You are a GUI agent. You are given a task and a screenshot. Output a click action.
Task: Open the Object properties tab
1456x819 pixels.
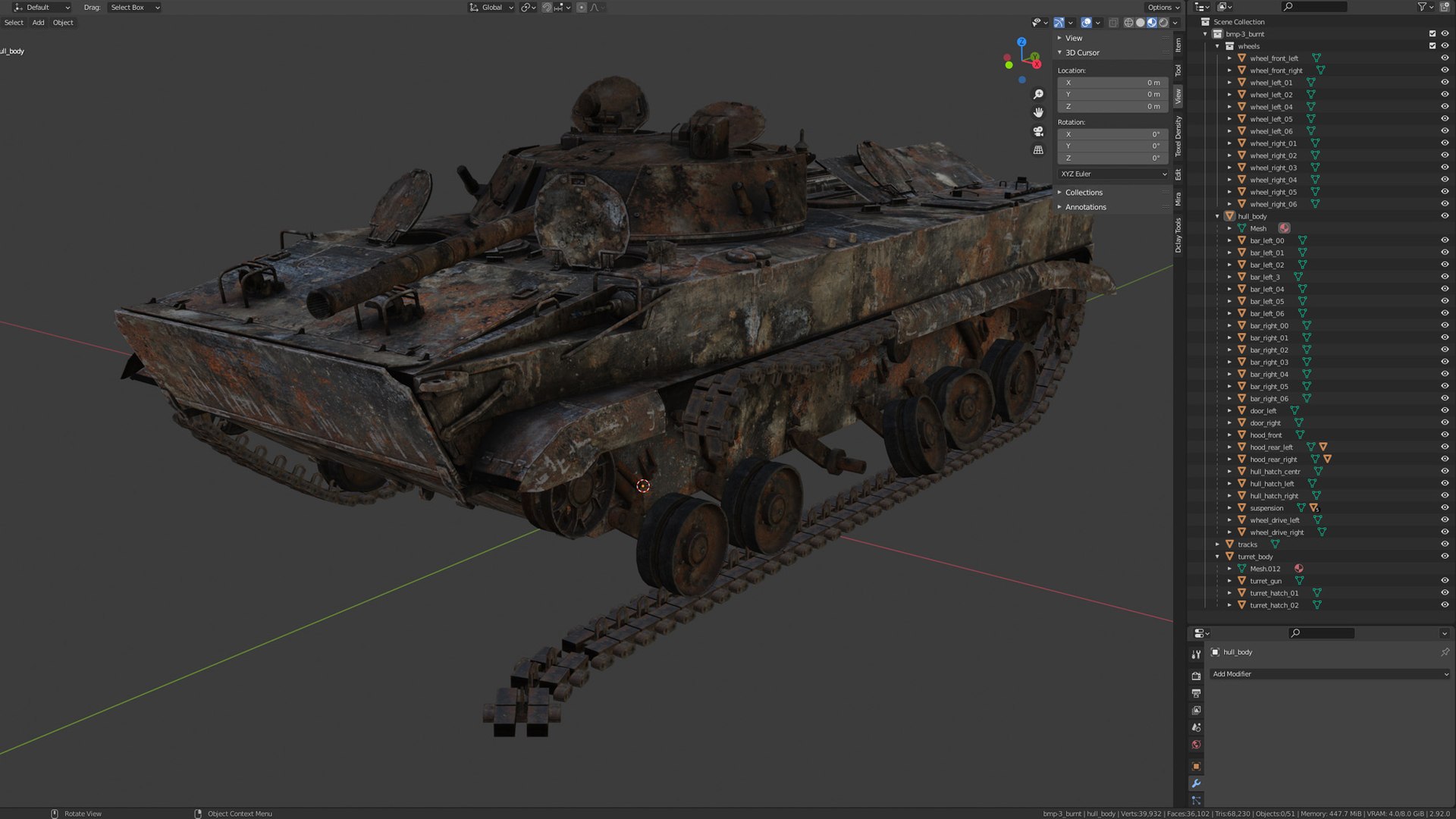[x=1196, y=766]
